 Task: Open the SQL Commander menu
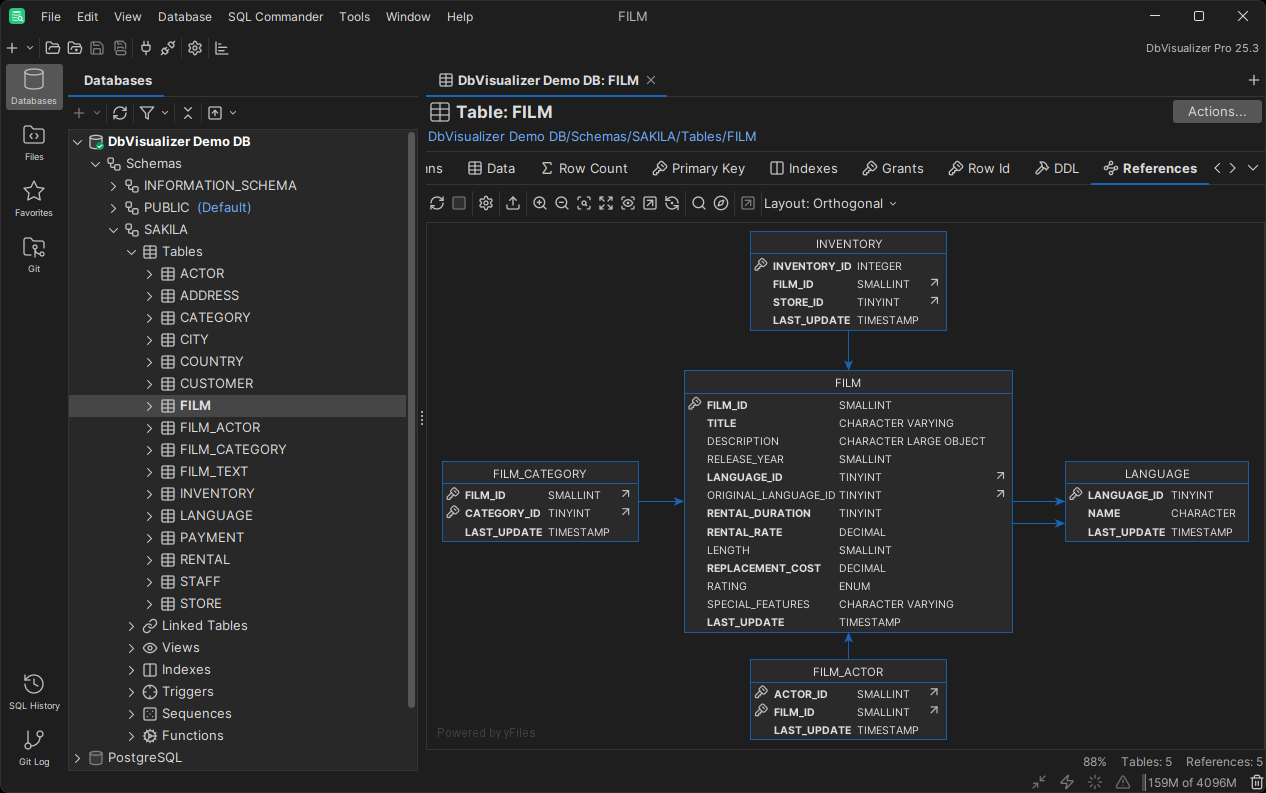275,16
